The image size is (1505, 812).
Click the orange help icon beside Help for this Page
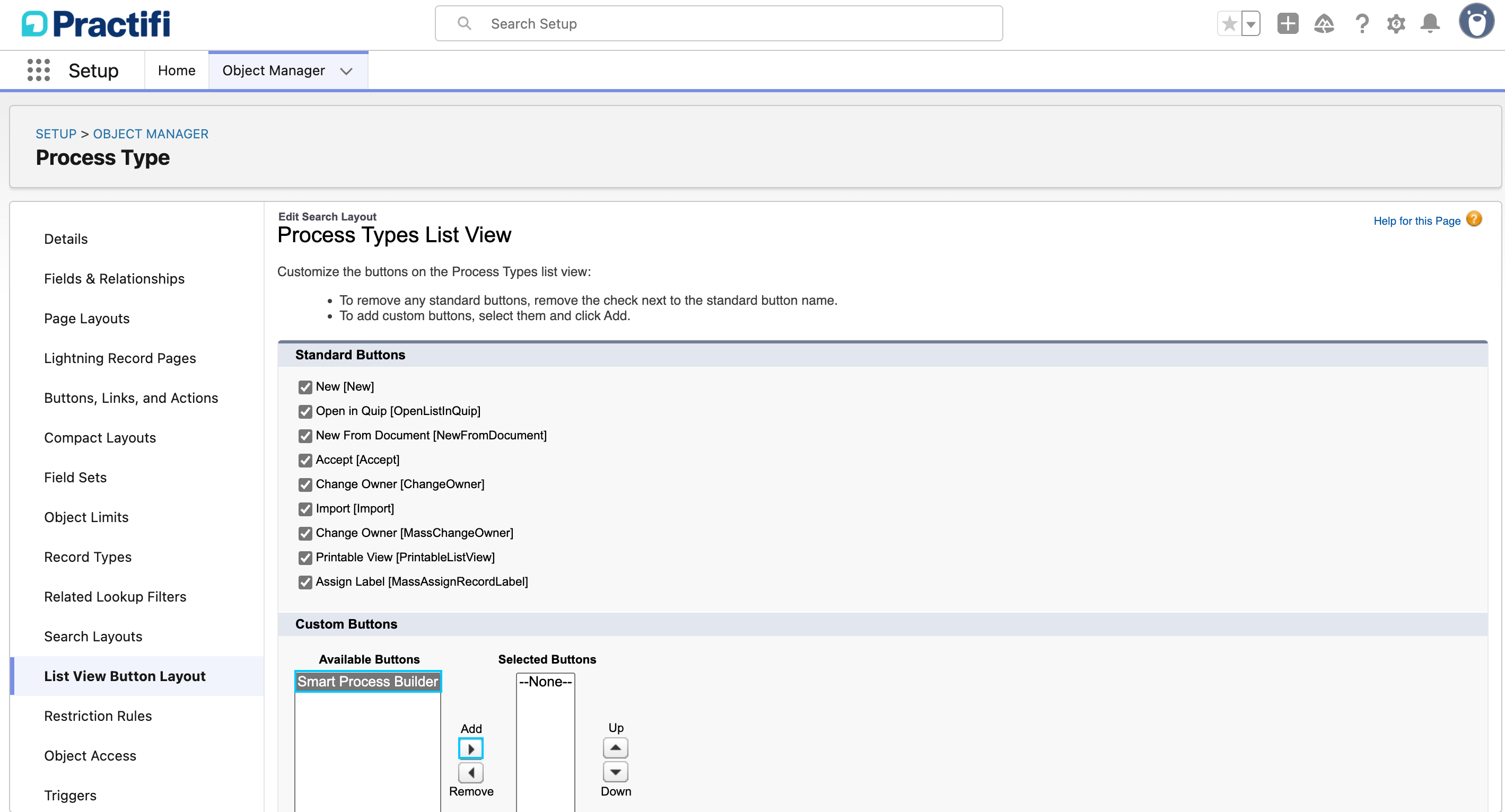[x=1474, y=219]
